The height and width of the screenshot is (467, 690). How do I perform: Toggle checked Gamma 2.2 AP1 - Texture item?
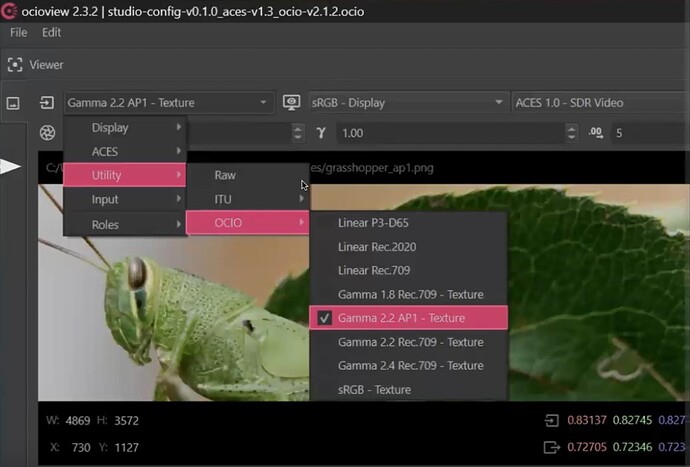tap(409, 318)
